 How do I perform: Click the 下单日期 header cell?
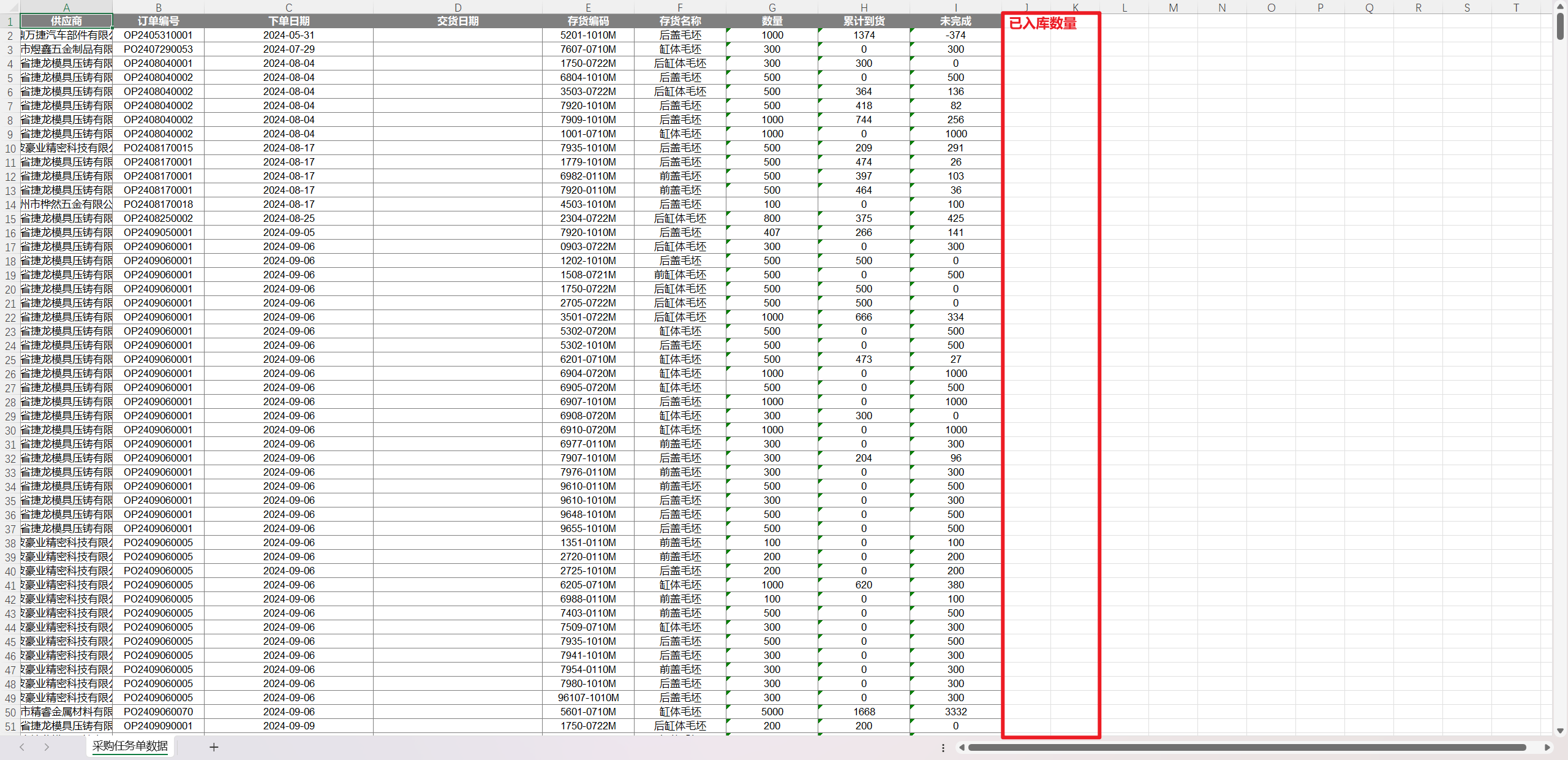point(288,21)
